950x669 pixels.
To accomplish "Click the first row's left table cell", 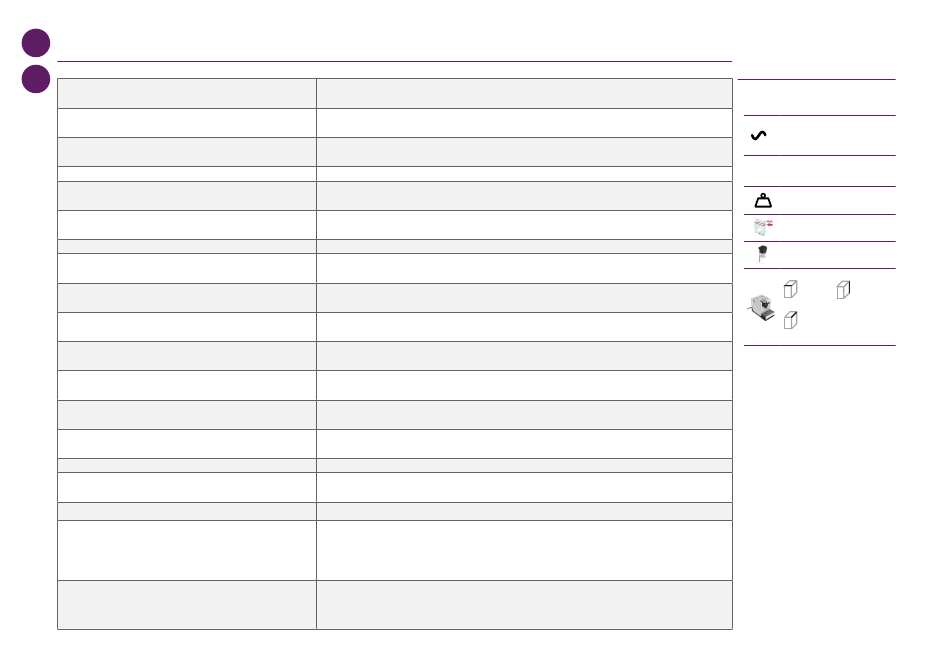I will [187, 93].
